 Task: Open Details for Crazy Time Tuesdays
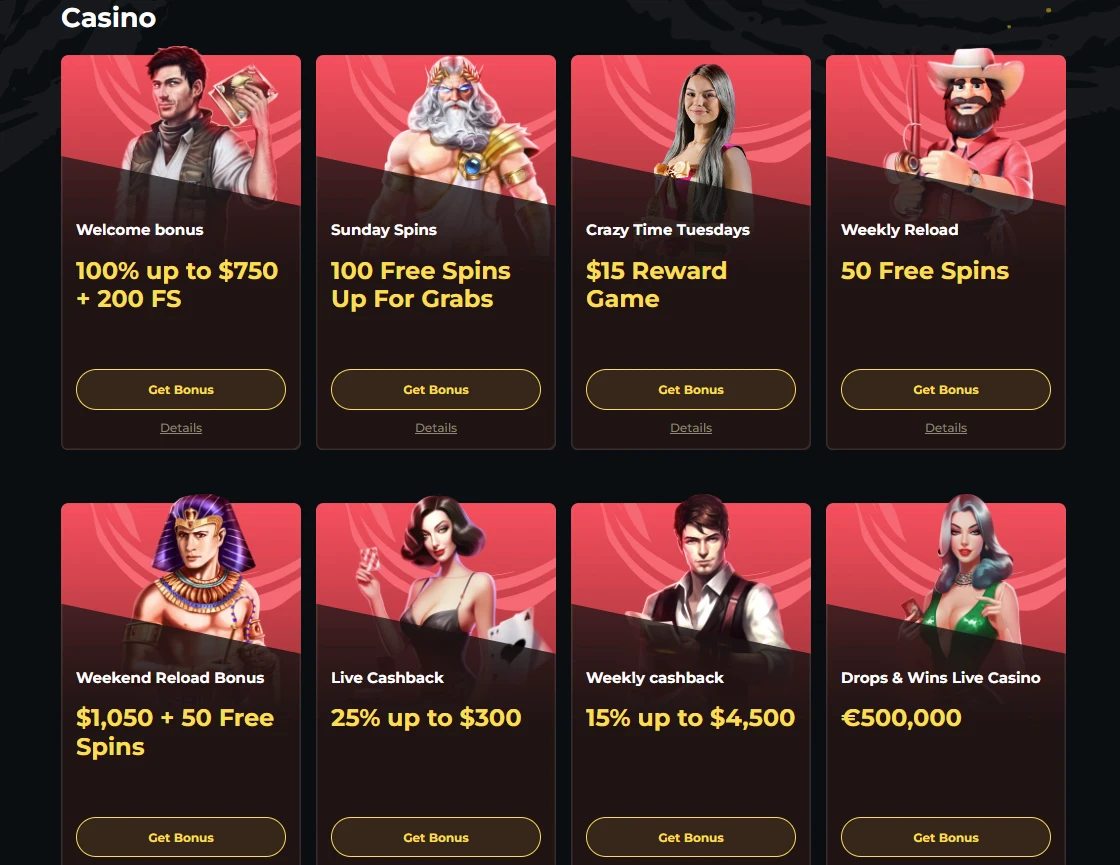pyautogui.click(x=691, y=428)
